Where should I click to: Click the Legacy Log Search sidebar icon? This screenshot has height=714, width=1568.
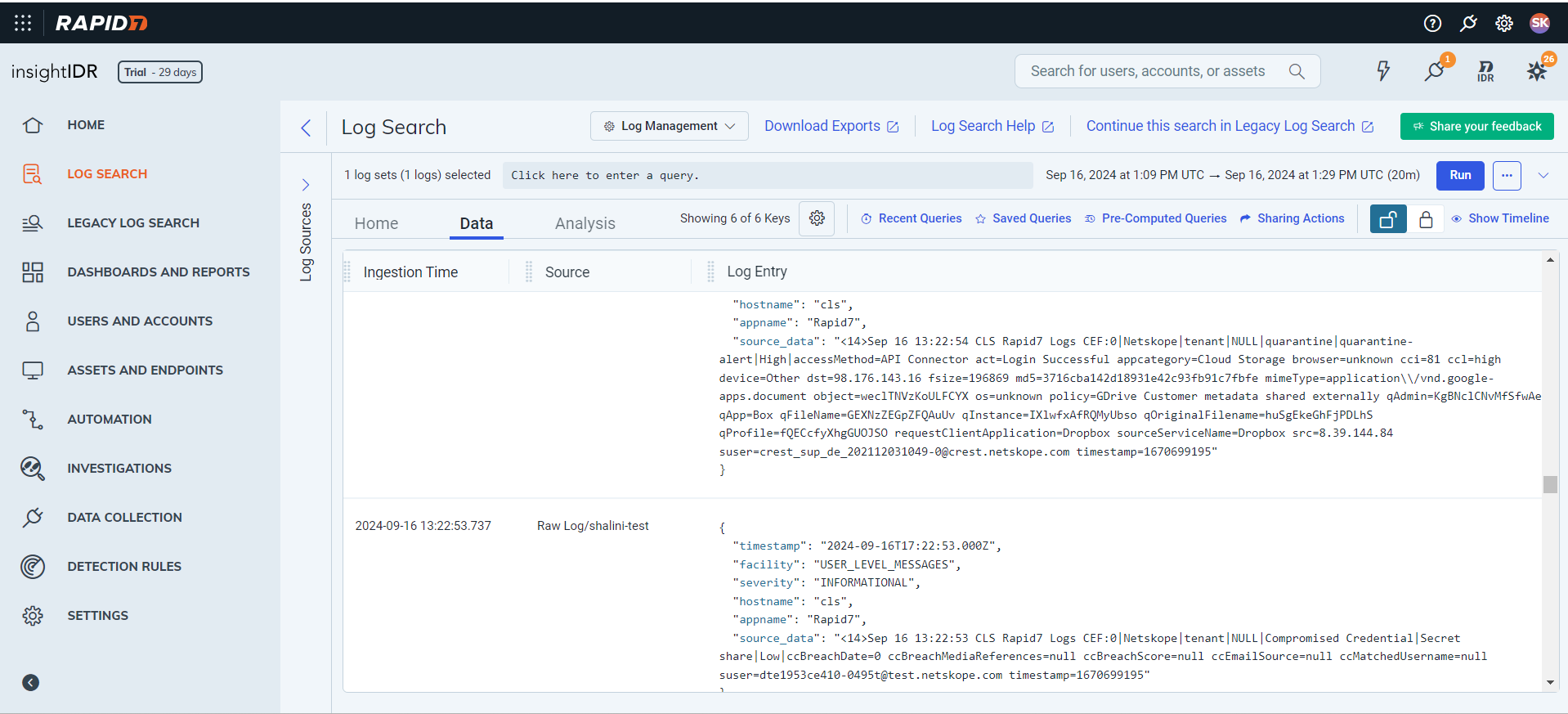tap(33, 223)
